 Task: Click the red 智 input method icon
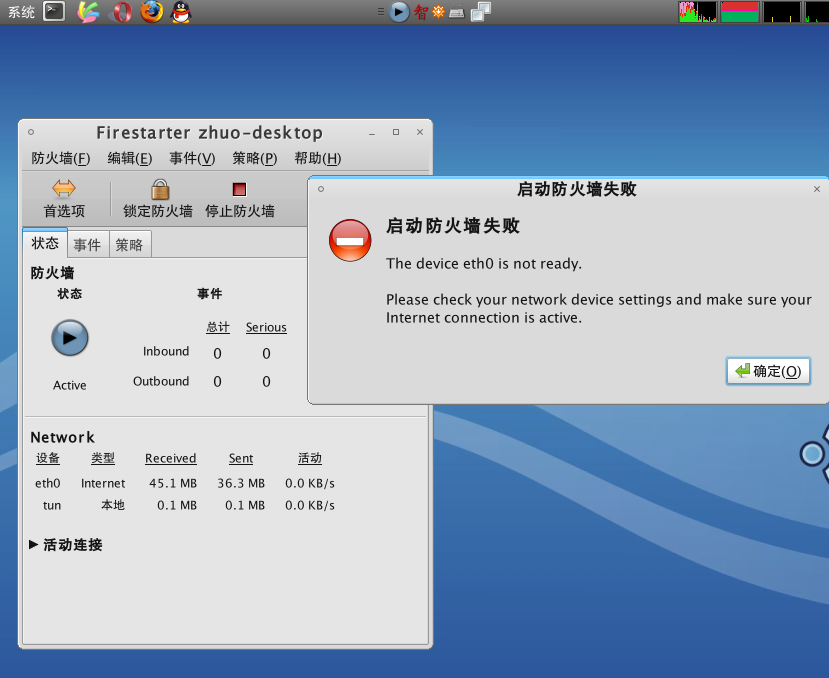[421, 12]
